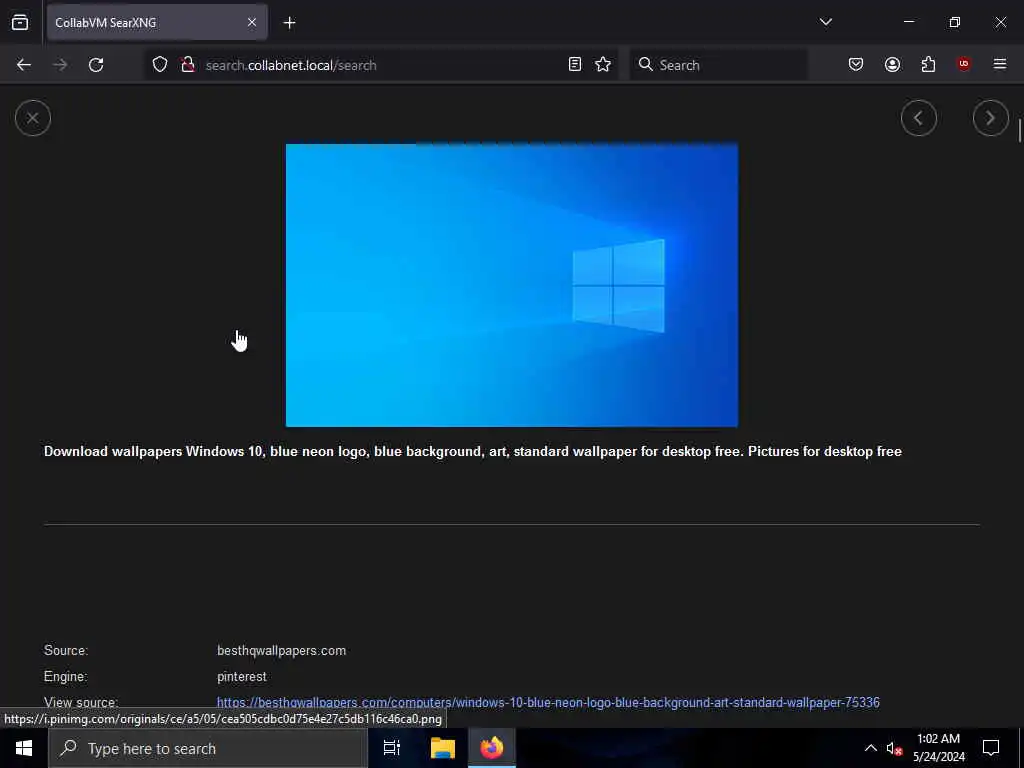Open tracking protection shield icon
Image resolution: width=1024 pixels, height=768 pixels.
pyautogui.click(x=160, y=65)
